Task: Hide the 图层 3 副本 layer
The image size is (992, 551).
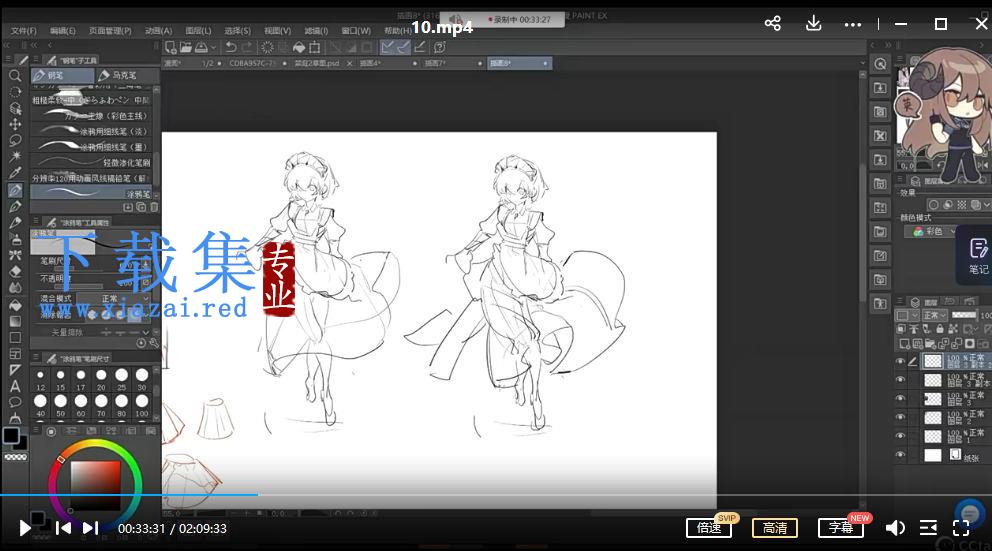Action: pyautogui.click(x=900, y=380)
